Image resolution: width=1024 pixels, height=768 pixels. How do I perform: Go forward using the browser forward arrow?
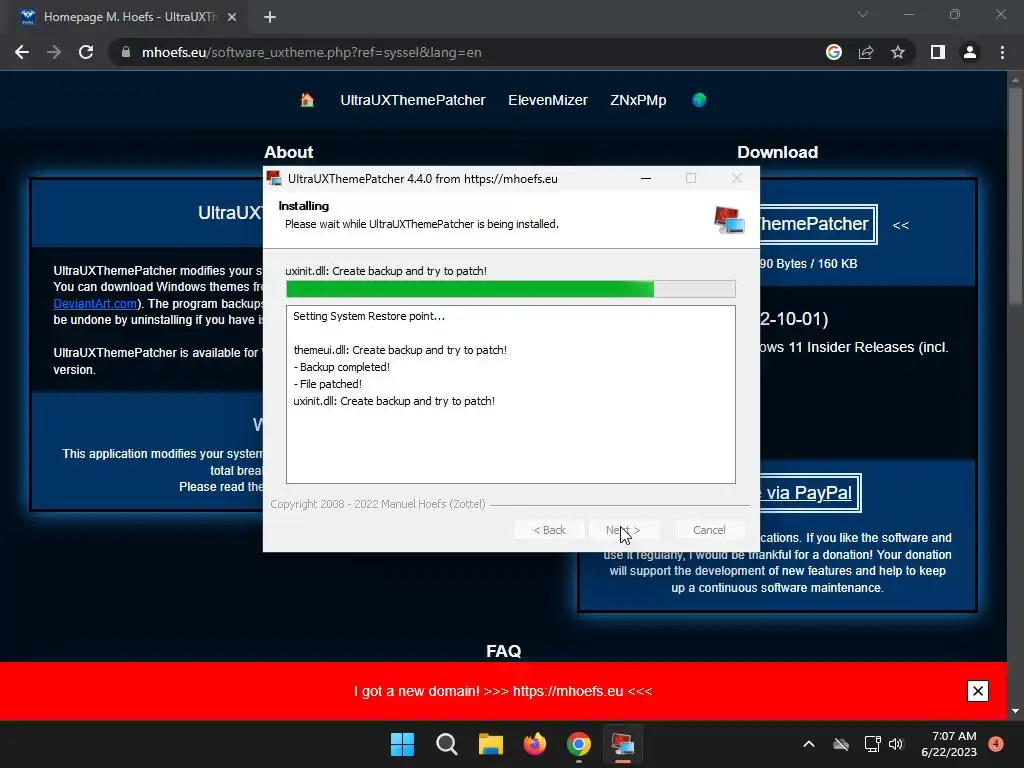[x=54, y=52]
